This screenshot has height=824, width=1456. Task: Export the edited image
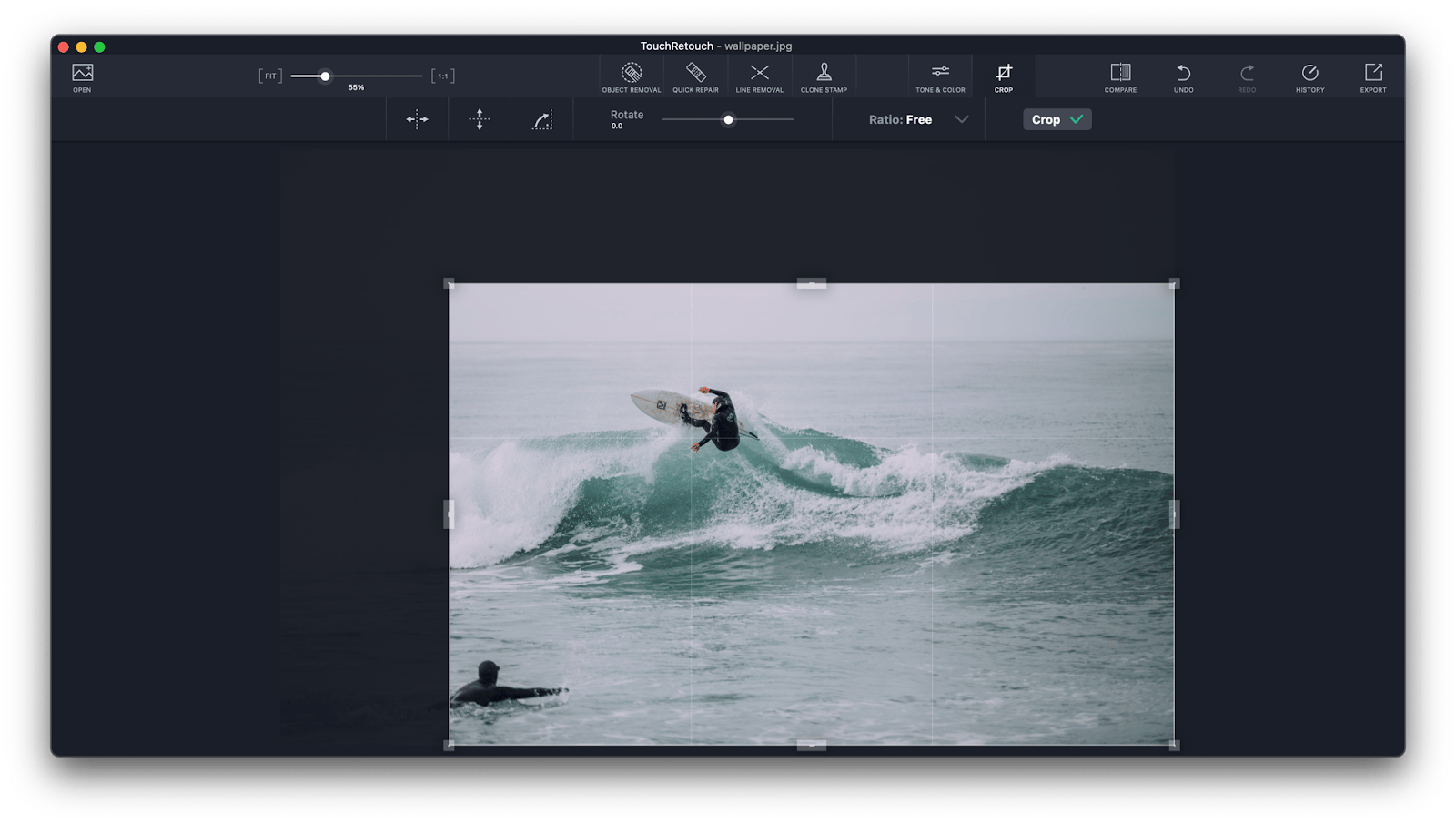pyautogui.click(x=1373, y=76)
